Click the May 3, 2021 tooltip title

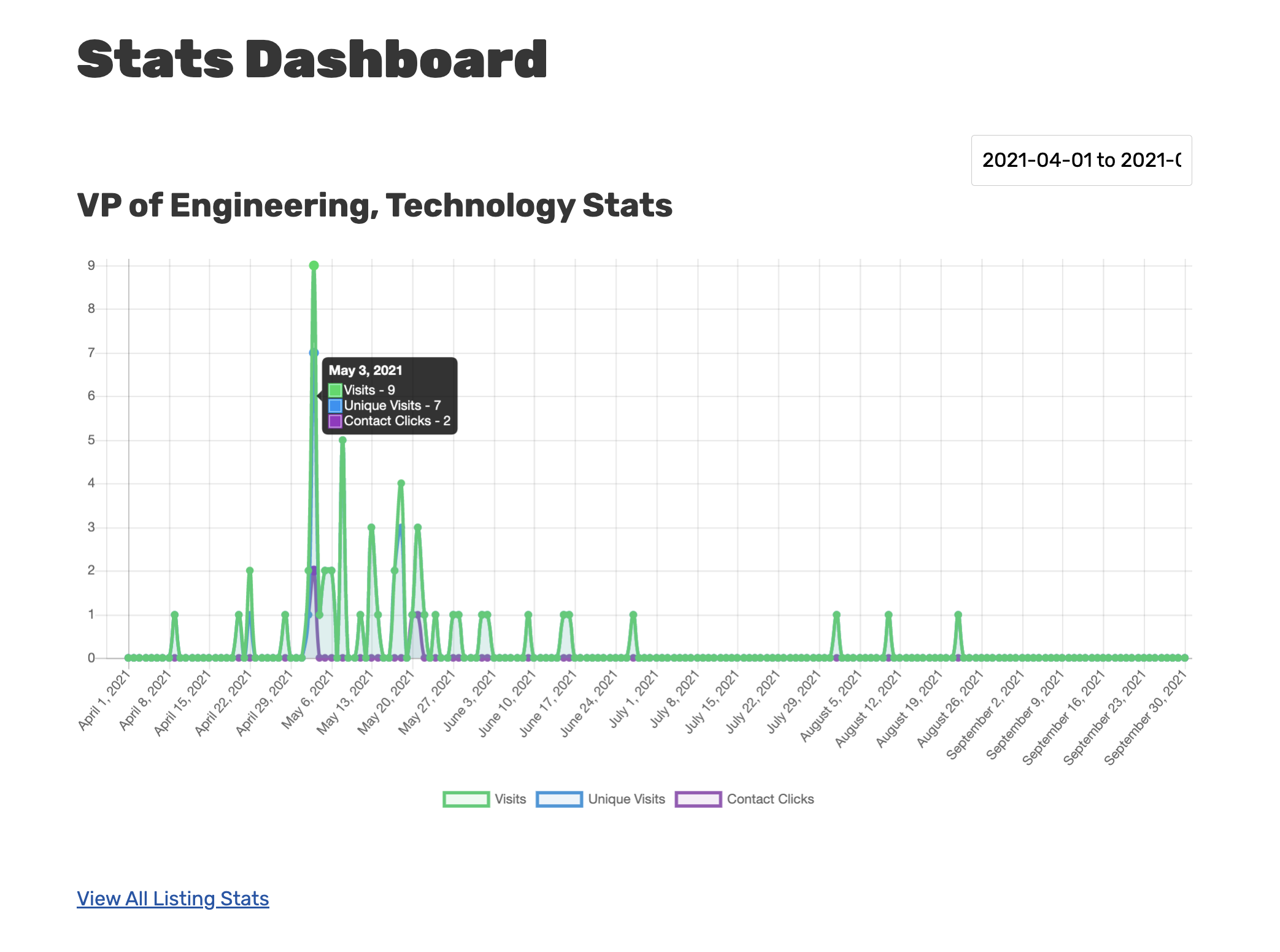365,370
